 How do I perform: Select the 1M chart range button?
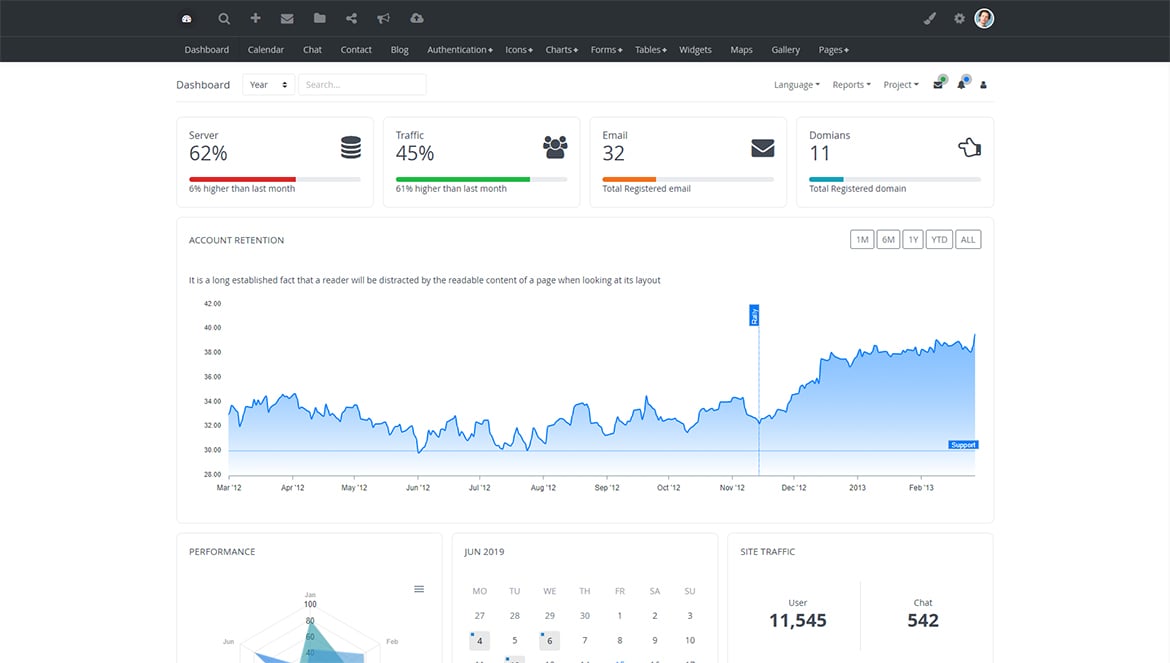click(x=862, y=239)
